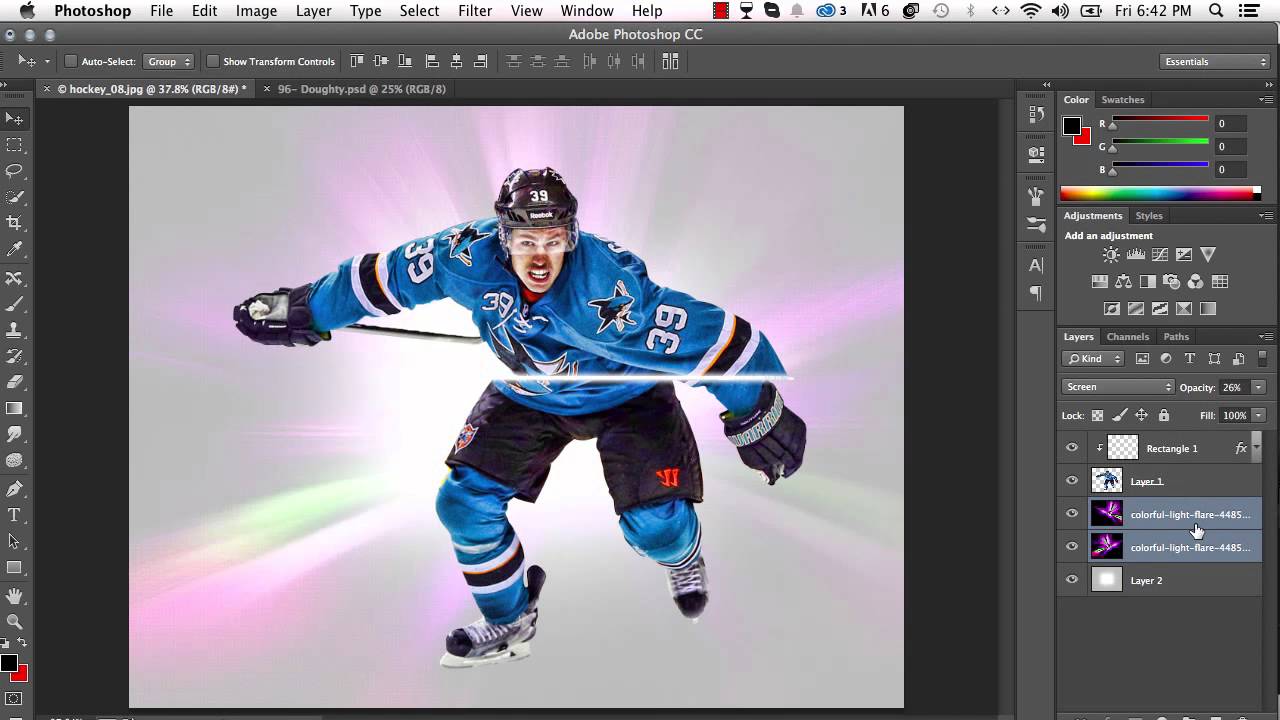1280x720 pixels.
Task: Open the Fill slider dropdown arrow
Action: 1258,415
